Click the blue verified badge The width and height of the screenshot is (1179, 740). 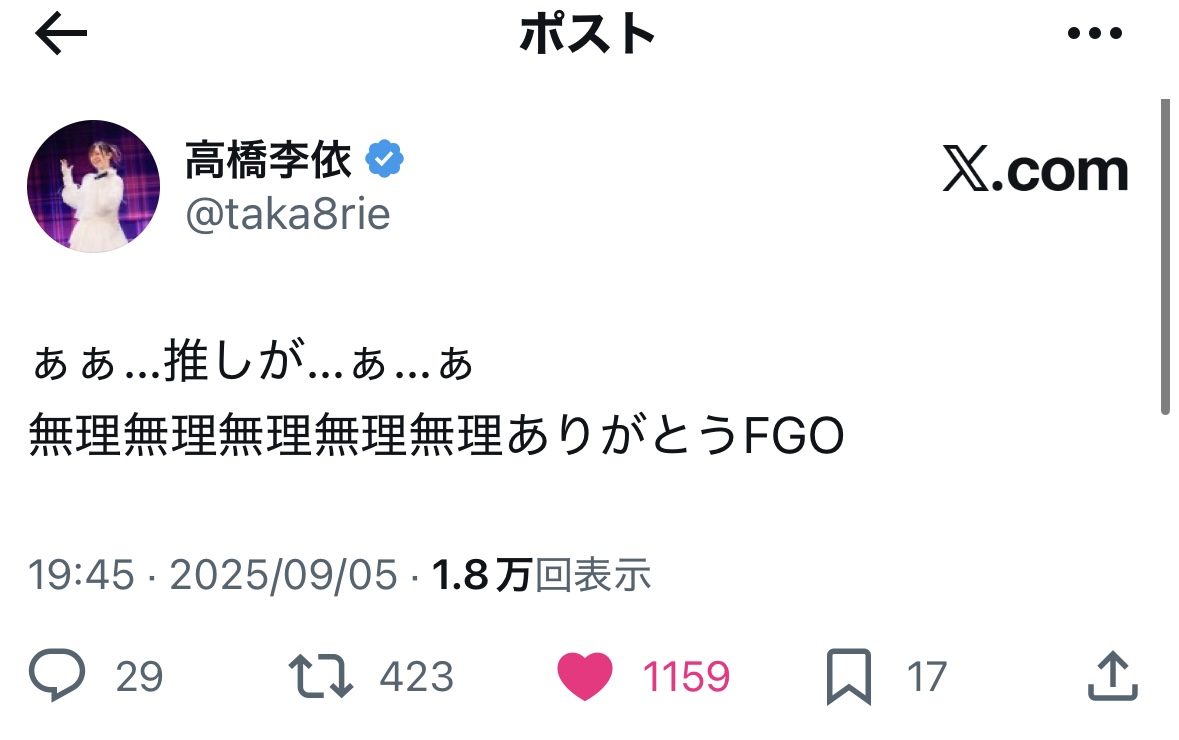pyautogui.click(x=384, y=159)
